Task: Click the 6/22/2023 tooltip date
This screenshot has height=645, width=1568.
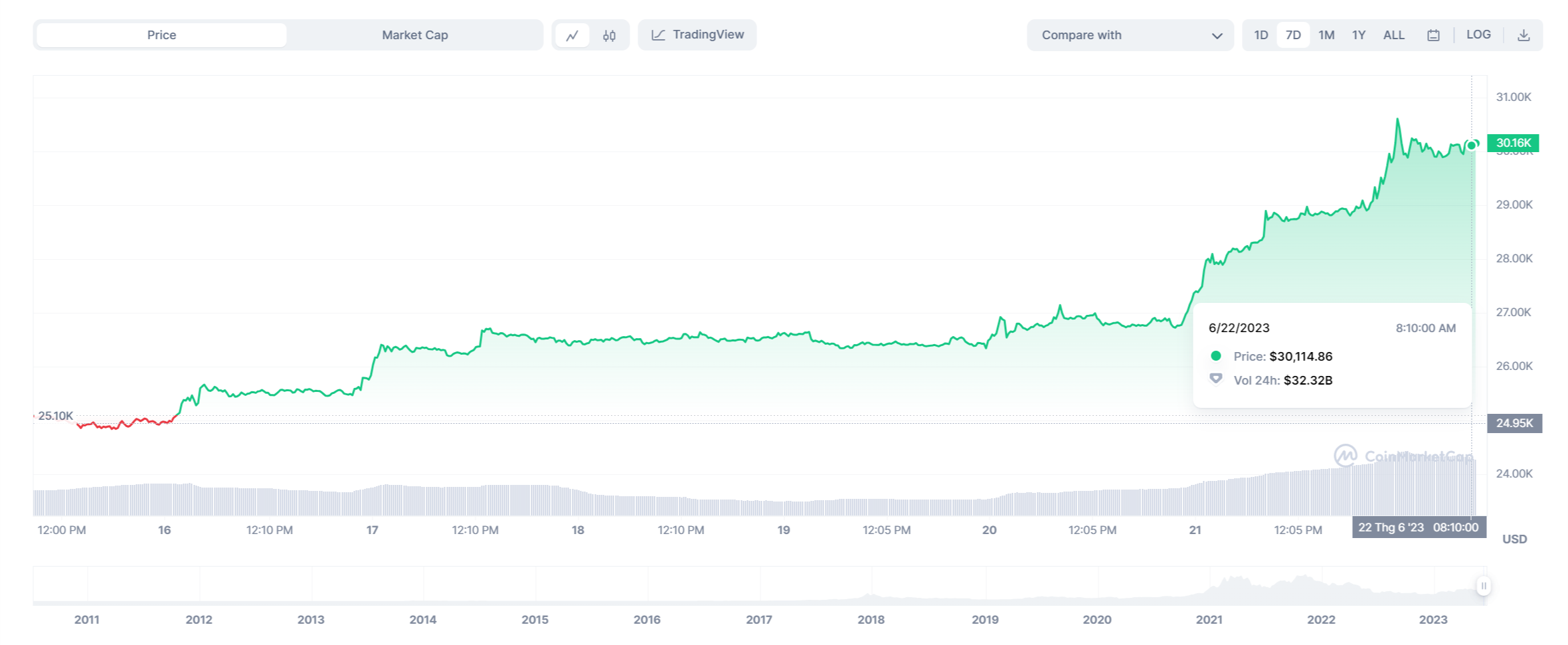Action: (x=1239, y=328)
